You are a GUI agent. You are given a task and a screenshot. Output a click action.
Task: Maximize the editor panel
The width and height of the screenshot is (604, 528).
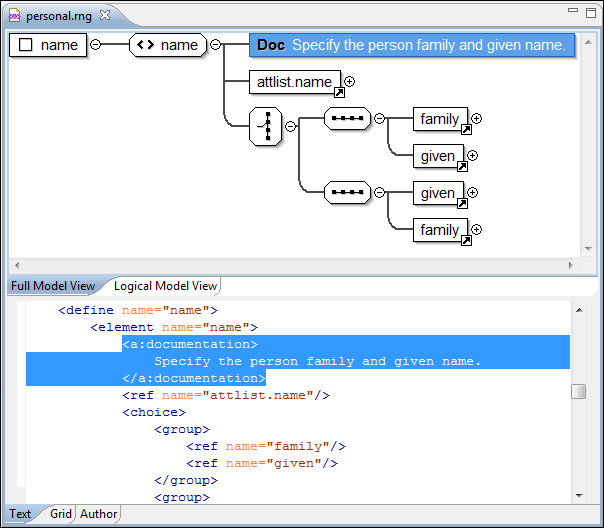(x=590, y=11)
